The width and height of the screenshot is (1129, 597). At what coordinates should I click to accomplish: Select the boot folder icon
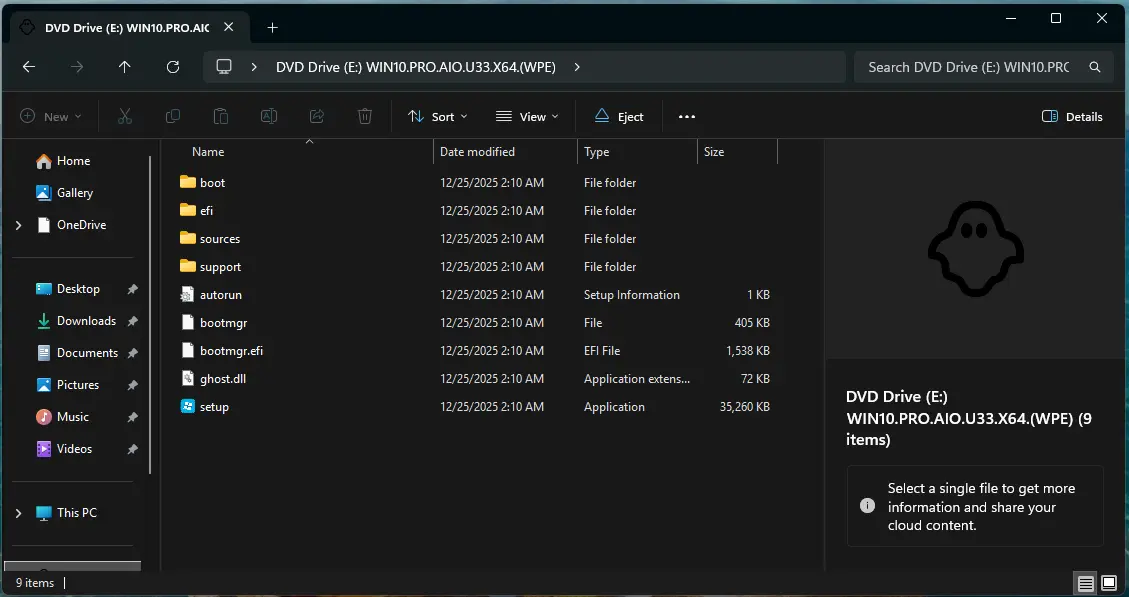[x=187, y=182]
